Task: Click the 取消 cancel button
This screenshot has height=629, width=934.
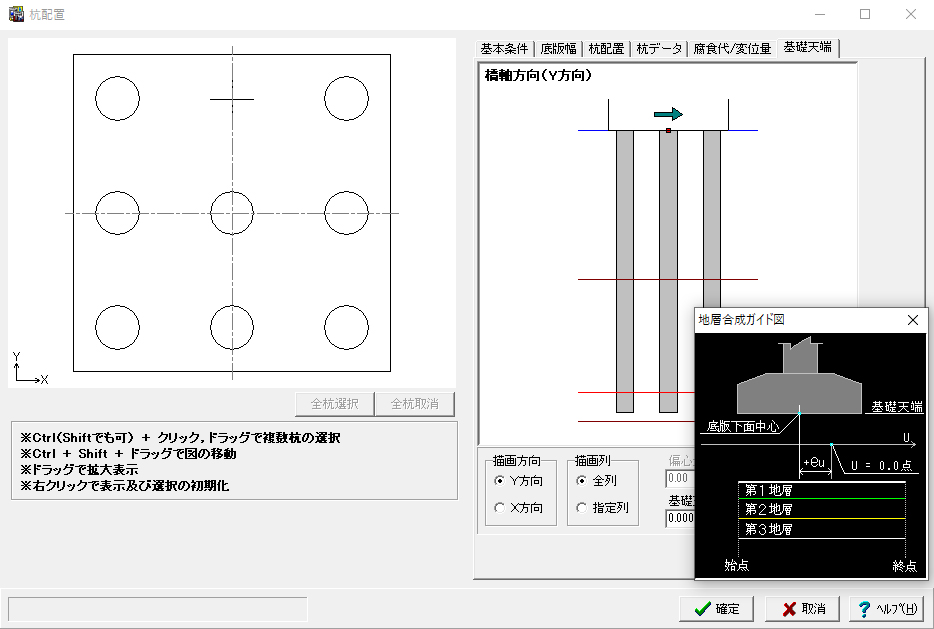Action: tap(802, 609)
